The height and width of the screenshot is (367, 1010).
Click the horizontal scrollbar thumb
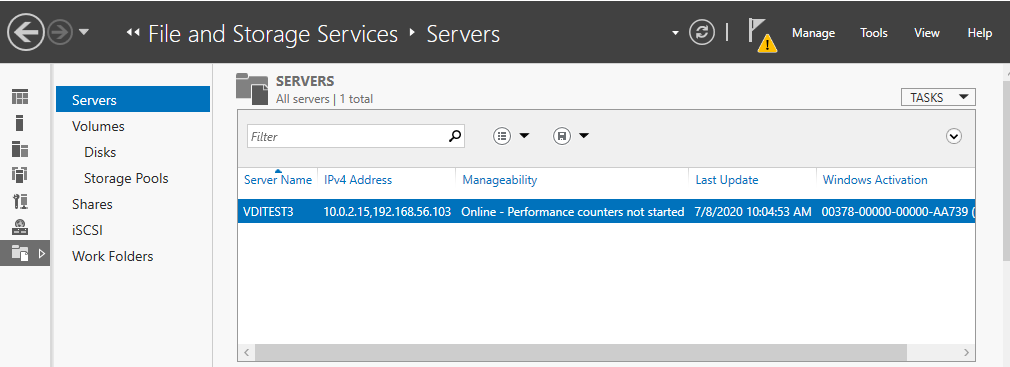point(581,352)
